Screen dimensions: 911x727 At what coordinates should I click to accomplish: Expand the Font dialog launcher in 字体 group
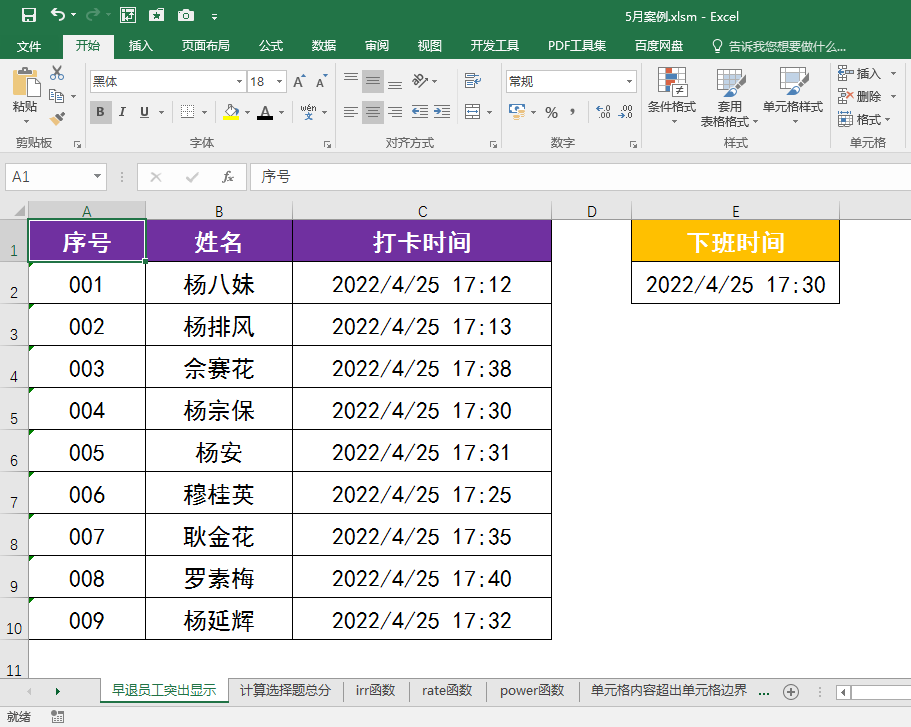[x=328, y=144]
